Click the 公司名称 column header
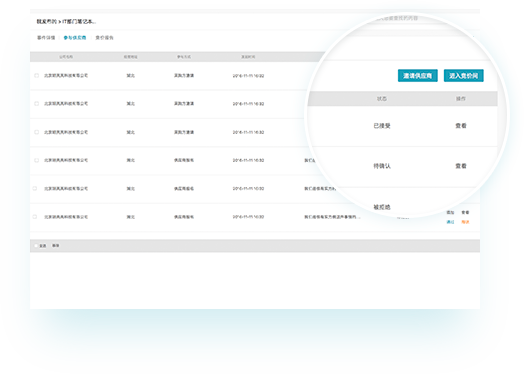Viewport: 524px width, 374px height. (66, 57)
